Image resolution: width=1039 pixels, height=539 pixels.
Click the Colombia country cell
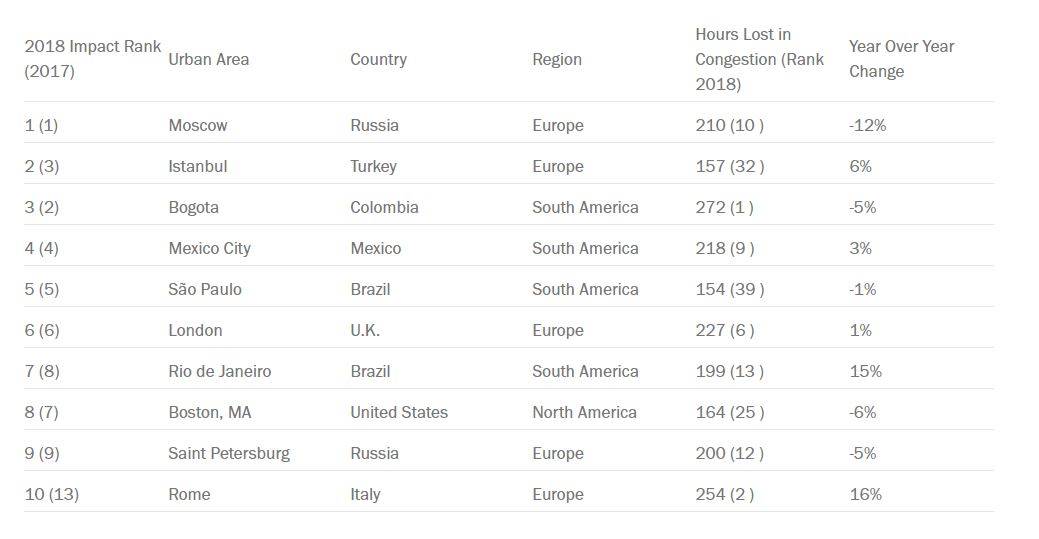point(384,208)
